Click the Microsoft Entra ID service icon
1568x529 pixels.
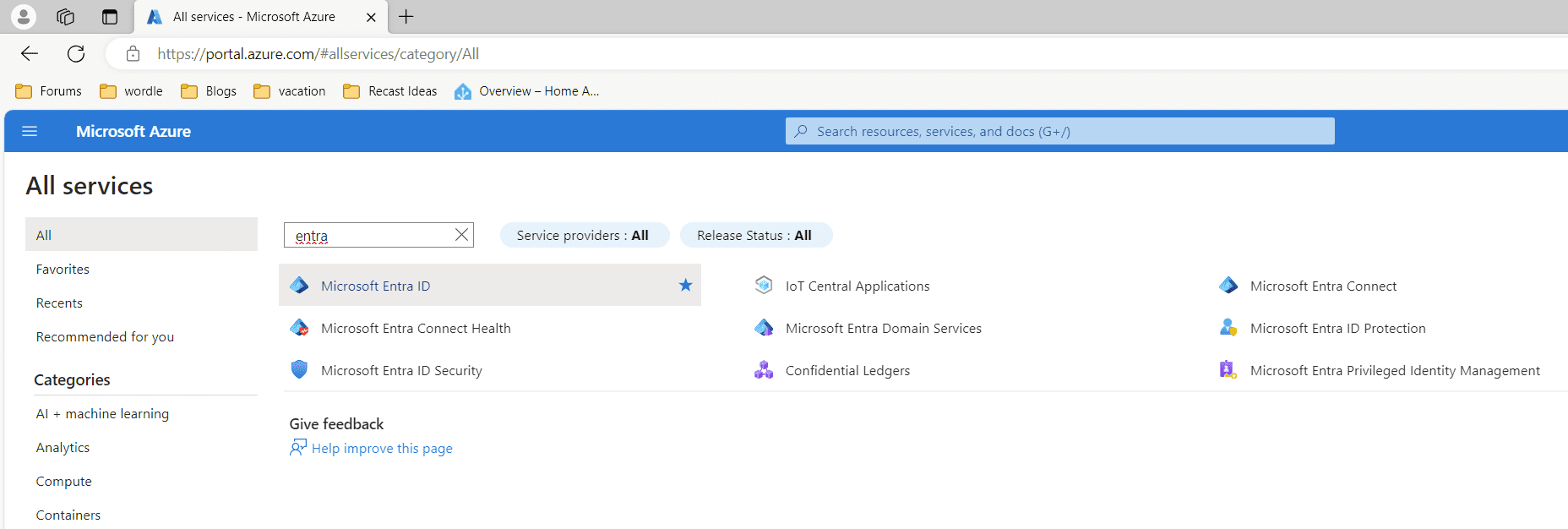tap(299, 286)
